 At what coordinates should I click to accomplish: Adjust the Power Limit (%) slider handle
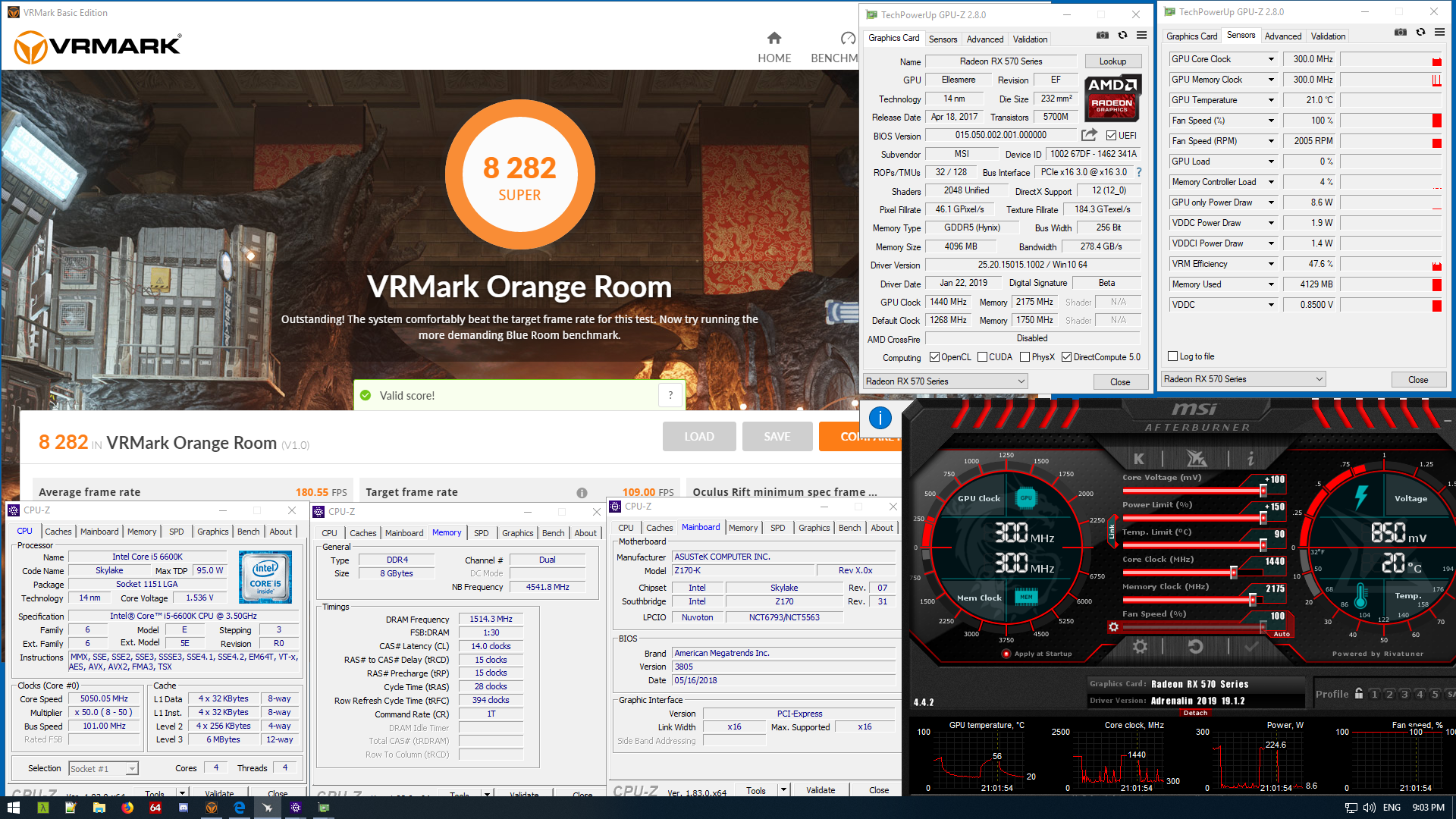(x=1263, y=518)
